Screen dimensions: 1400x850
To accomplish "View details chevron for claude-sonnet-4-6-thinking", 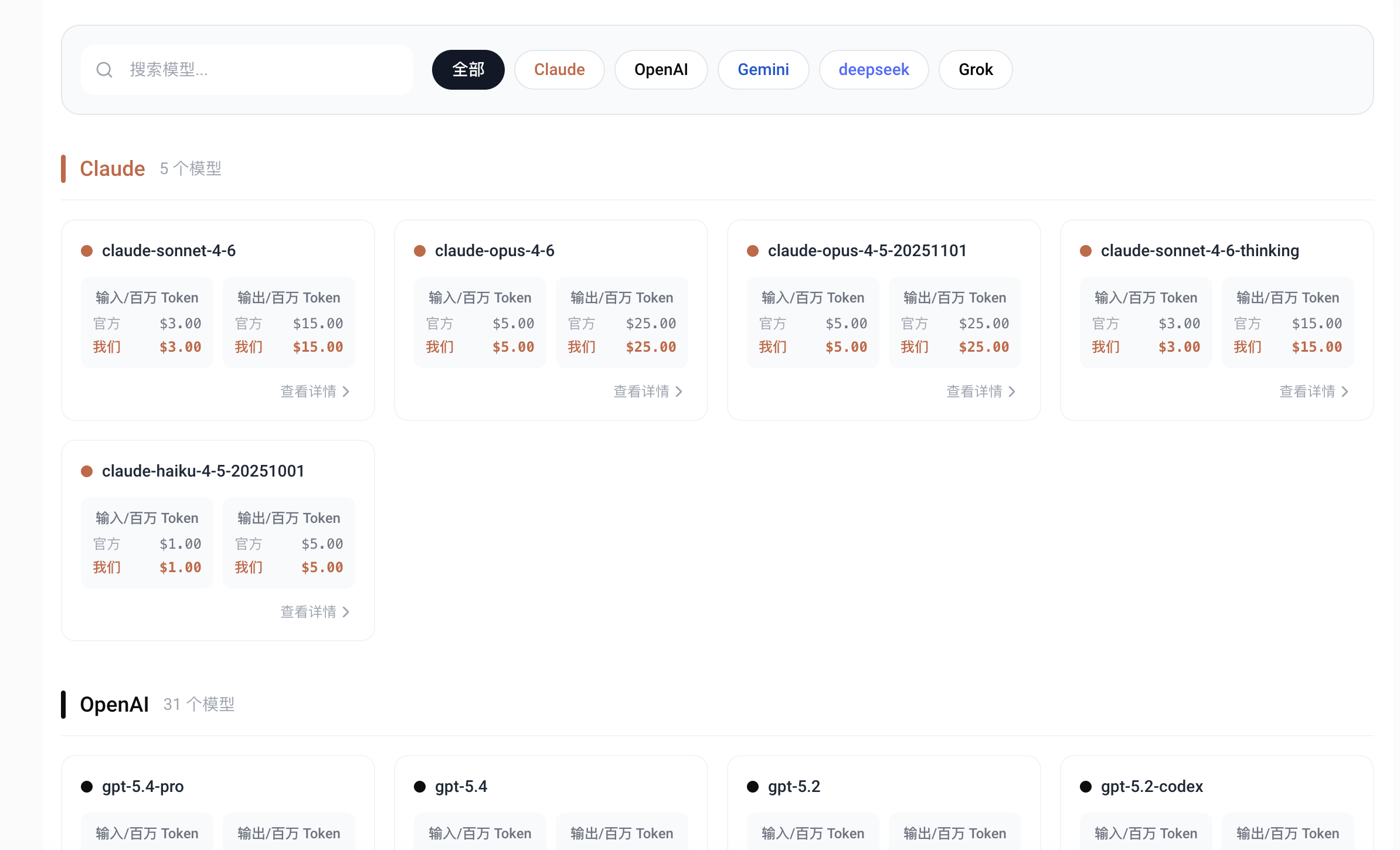I will pyautogui.click(x=1345, y=392).
